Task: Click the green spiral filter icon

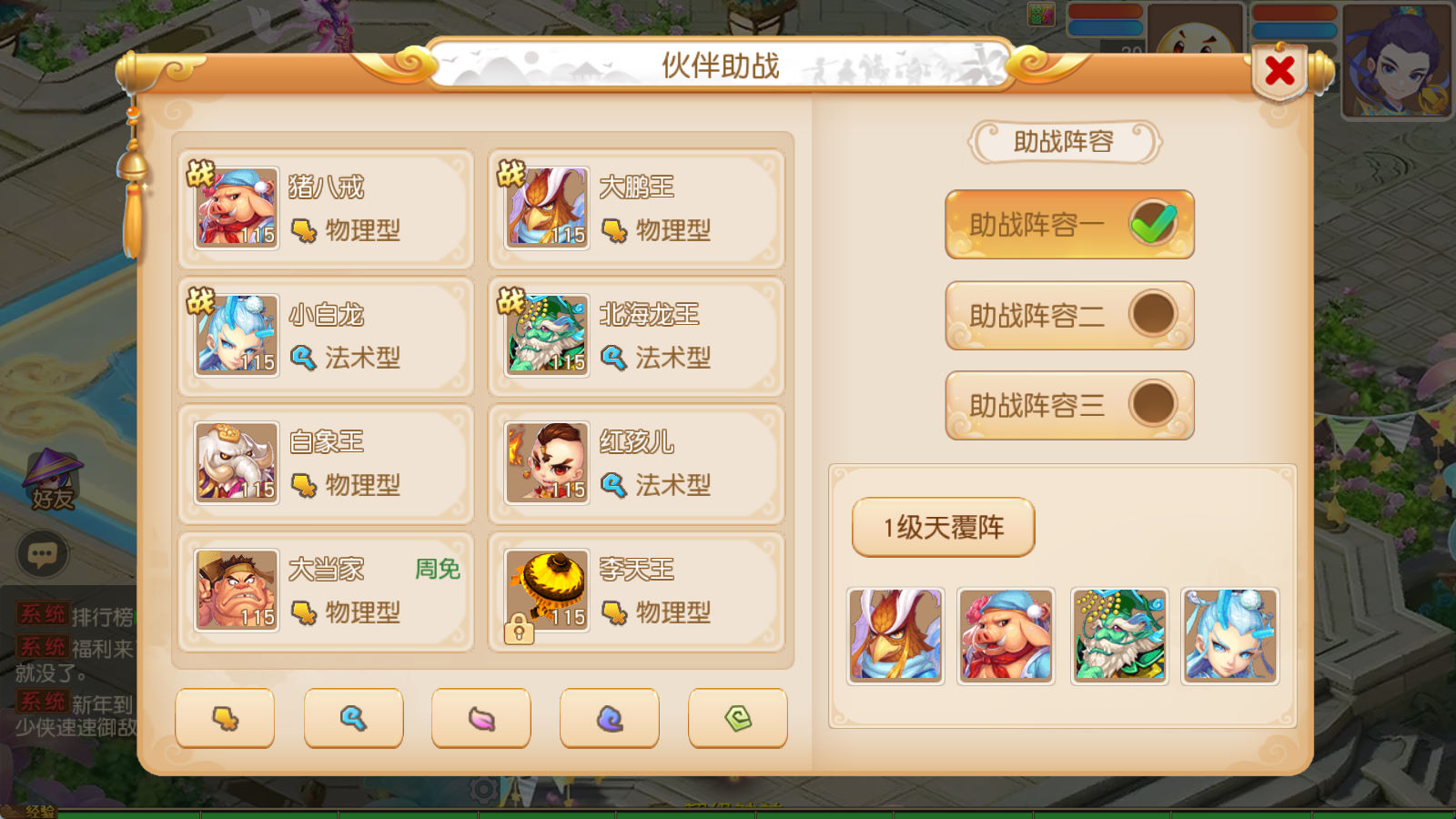Action: [x=738, y=718]
